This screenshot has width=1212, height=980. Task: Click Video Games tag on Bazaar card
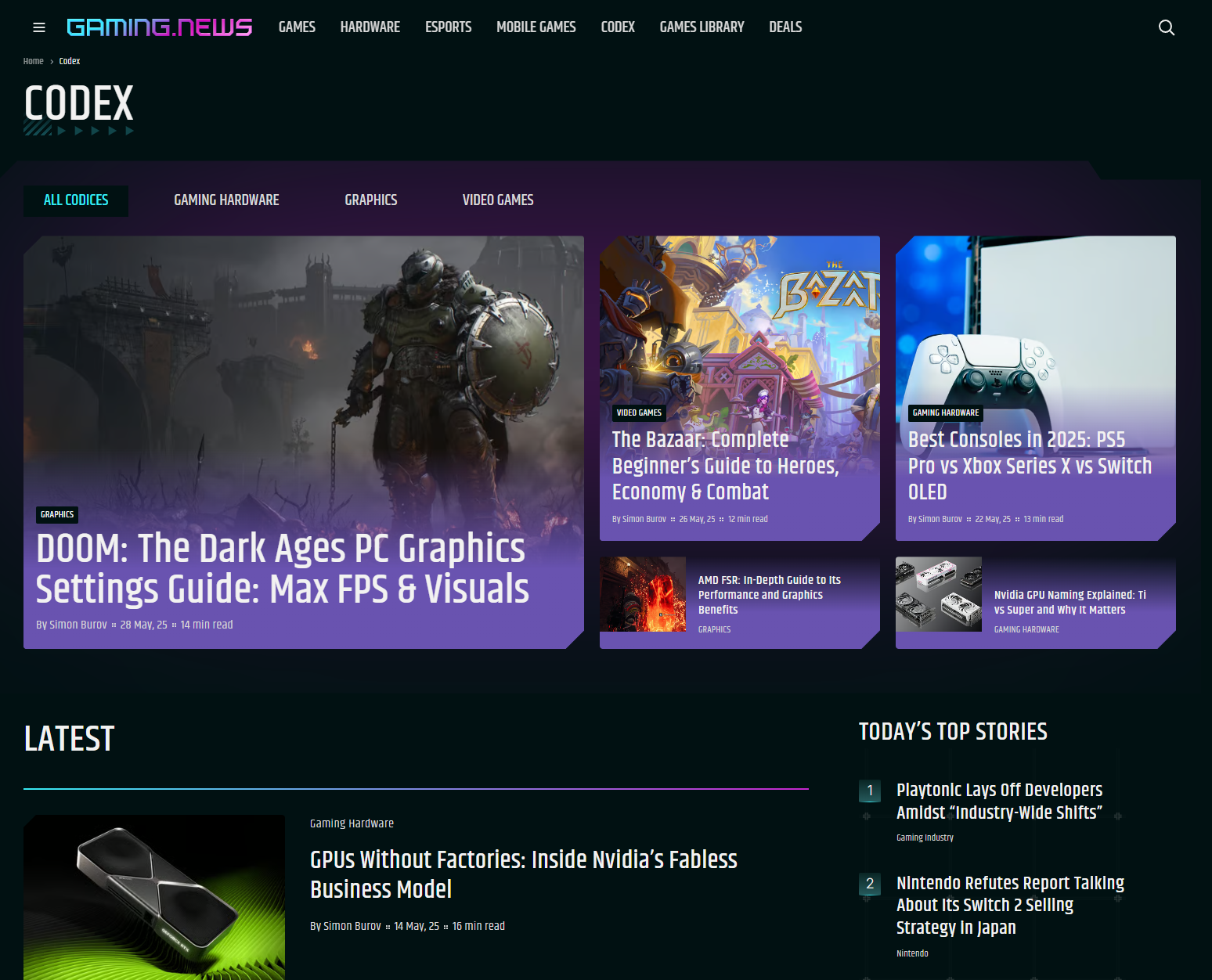click(x=639, y=413)
